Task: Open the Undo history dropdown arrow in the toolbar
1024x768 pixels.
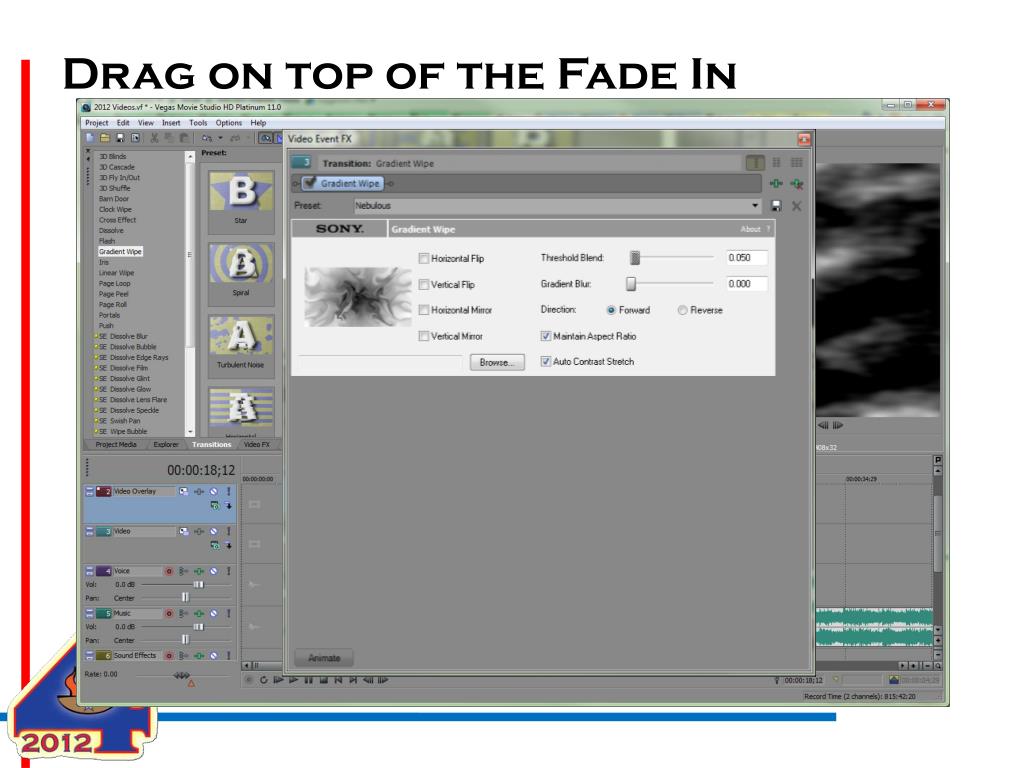Action: tap(220, 138)
